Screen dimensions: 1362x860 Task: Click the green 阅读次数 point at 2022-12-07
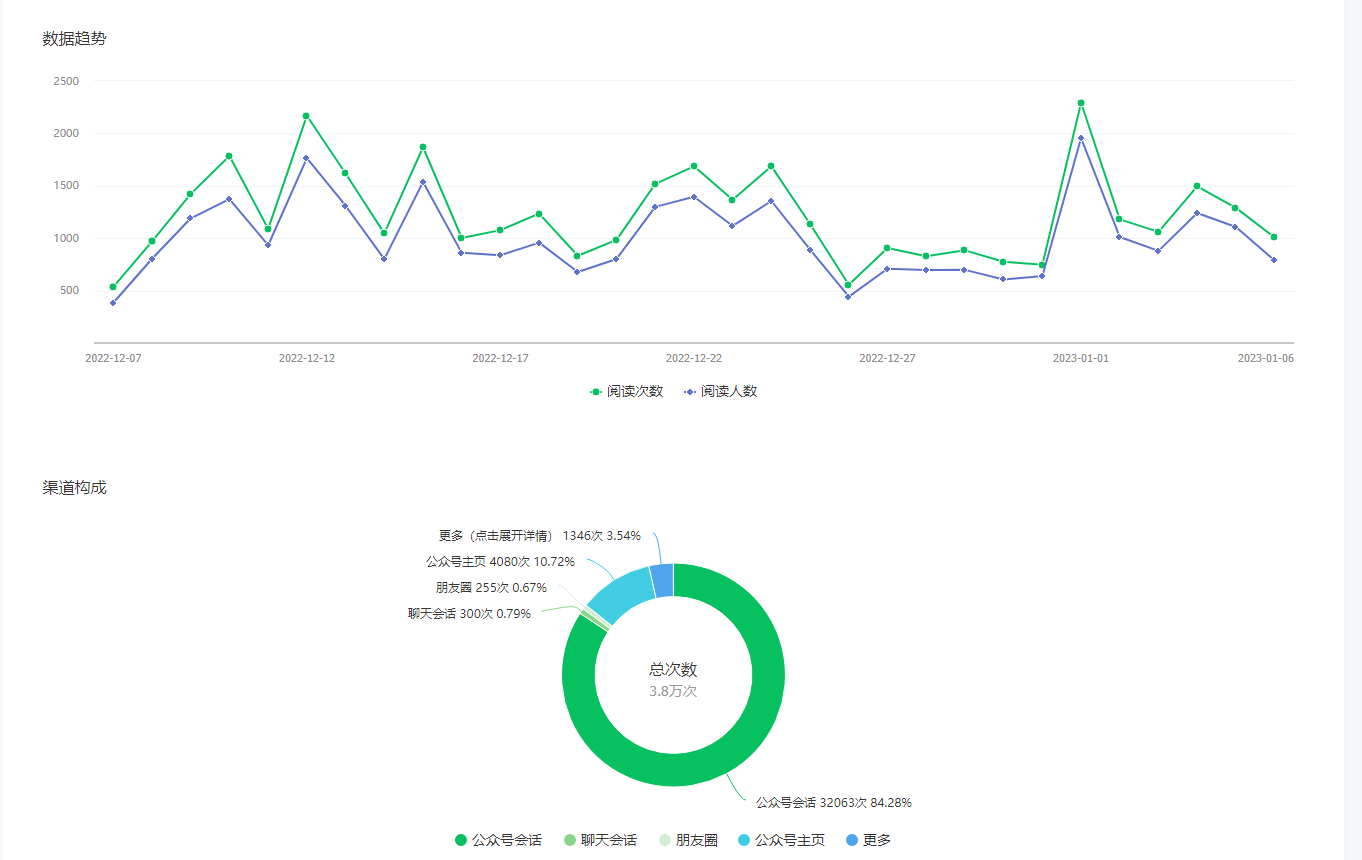[113, 287]
